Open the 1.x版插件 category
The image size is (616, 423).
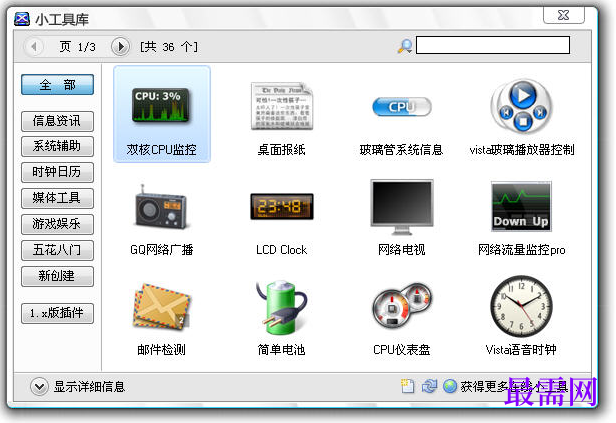pyautogui.click(x=57, y=313)
